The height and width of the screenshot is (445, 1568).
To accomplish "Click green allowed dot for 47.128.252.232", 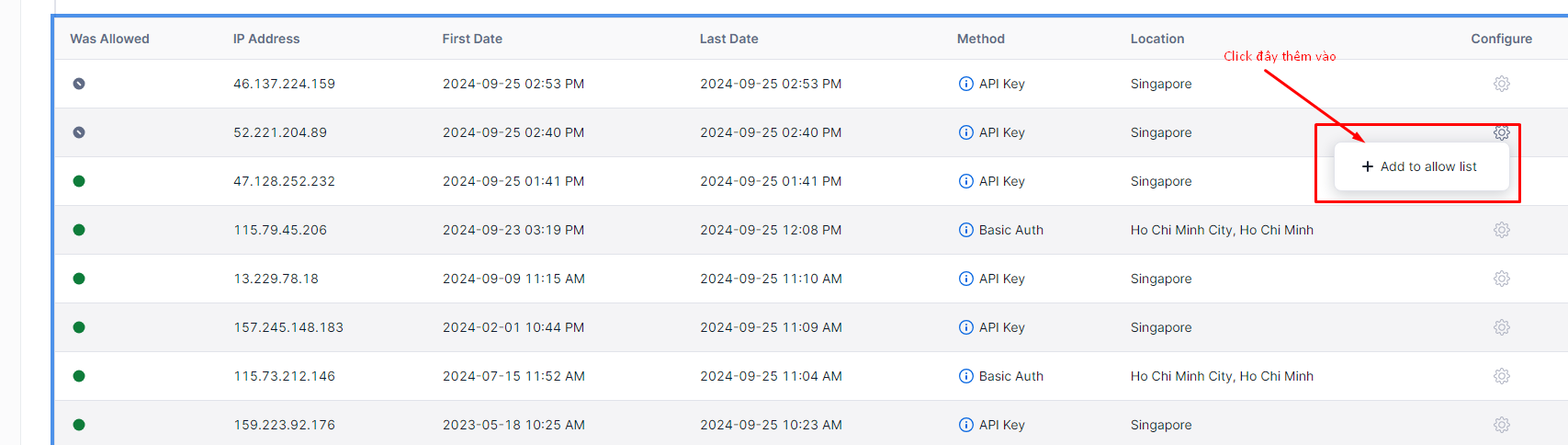I will pos(79,181).
